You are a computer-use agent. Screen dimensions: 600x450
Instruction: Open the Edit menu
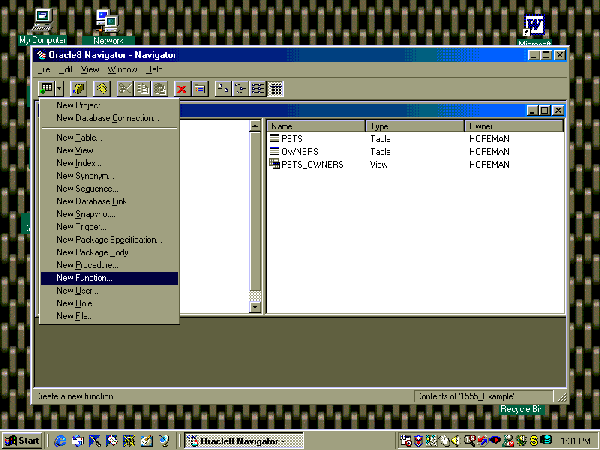[66, 70]
